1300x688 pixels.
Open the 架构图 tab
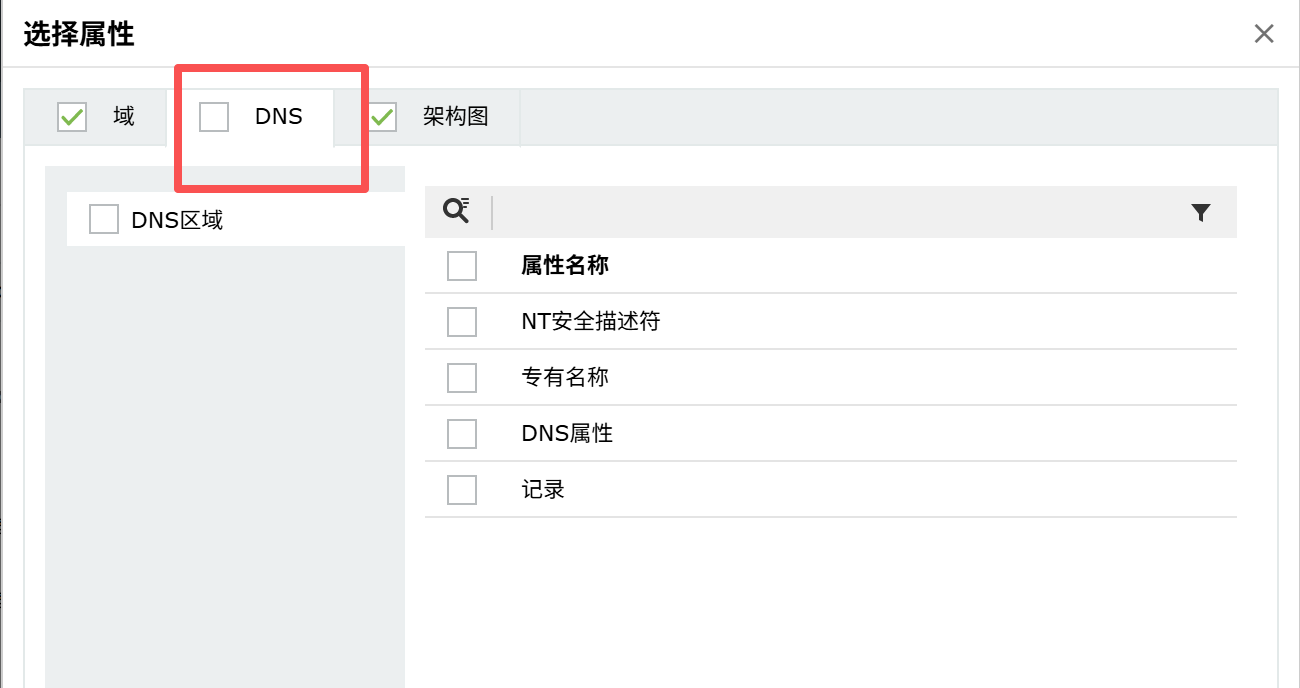[x=456, y=117]
